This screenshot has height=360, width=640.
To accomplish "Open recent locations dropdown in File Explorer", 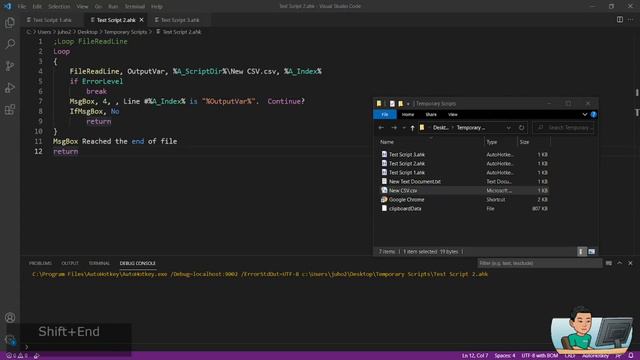I will (404, 128).
